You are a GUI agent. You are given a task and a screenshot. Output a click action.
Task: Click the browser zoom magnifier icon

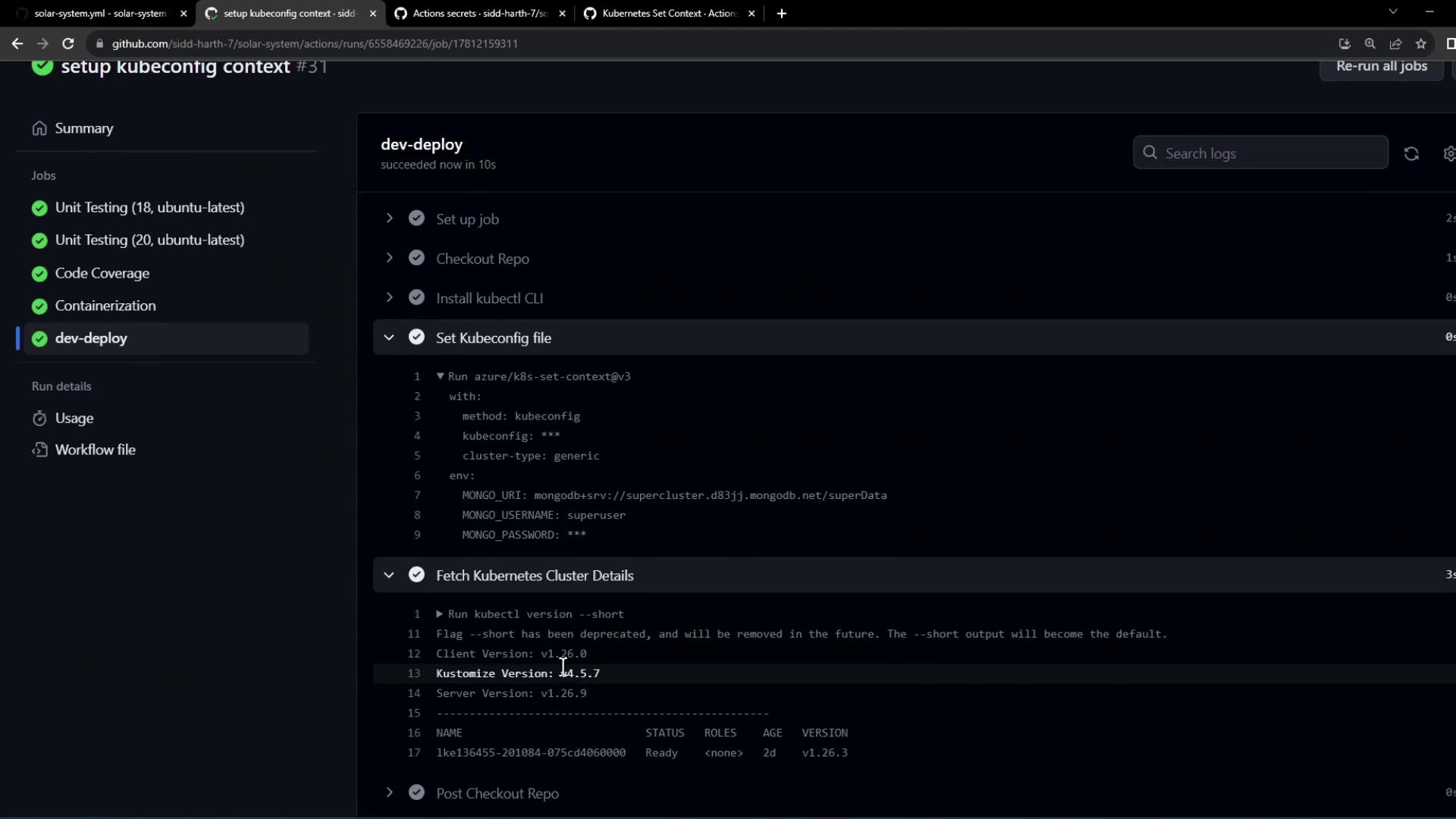click(x=1370, y=44)
